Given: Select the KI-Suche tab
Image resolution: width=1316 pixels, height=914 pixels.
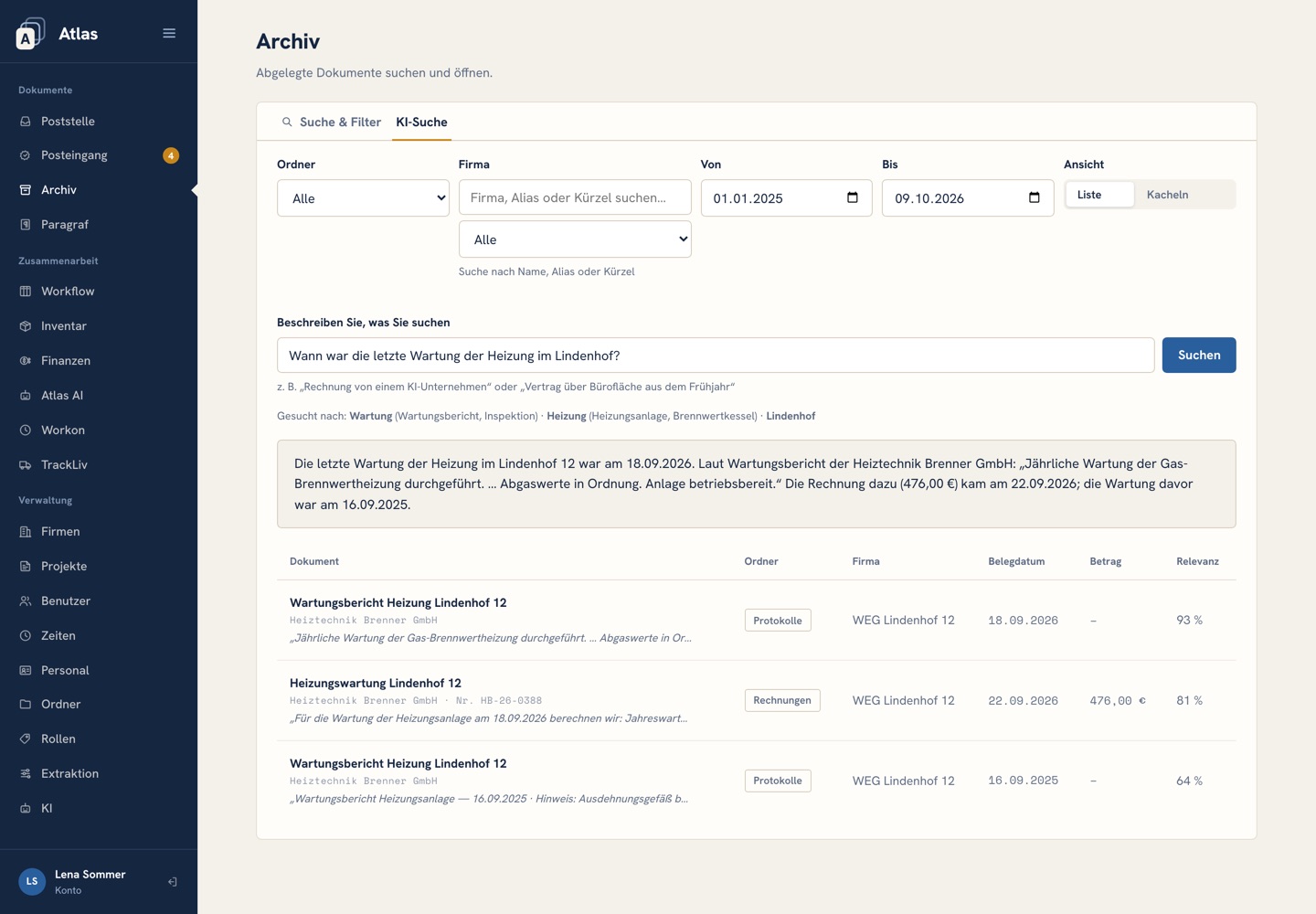Looking at the screenshot, I should 421,122.
